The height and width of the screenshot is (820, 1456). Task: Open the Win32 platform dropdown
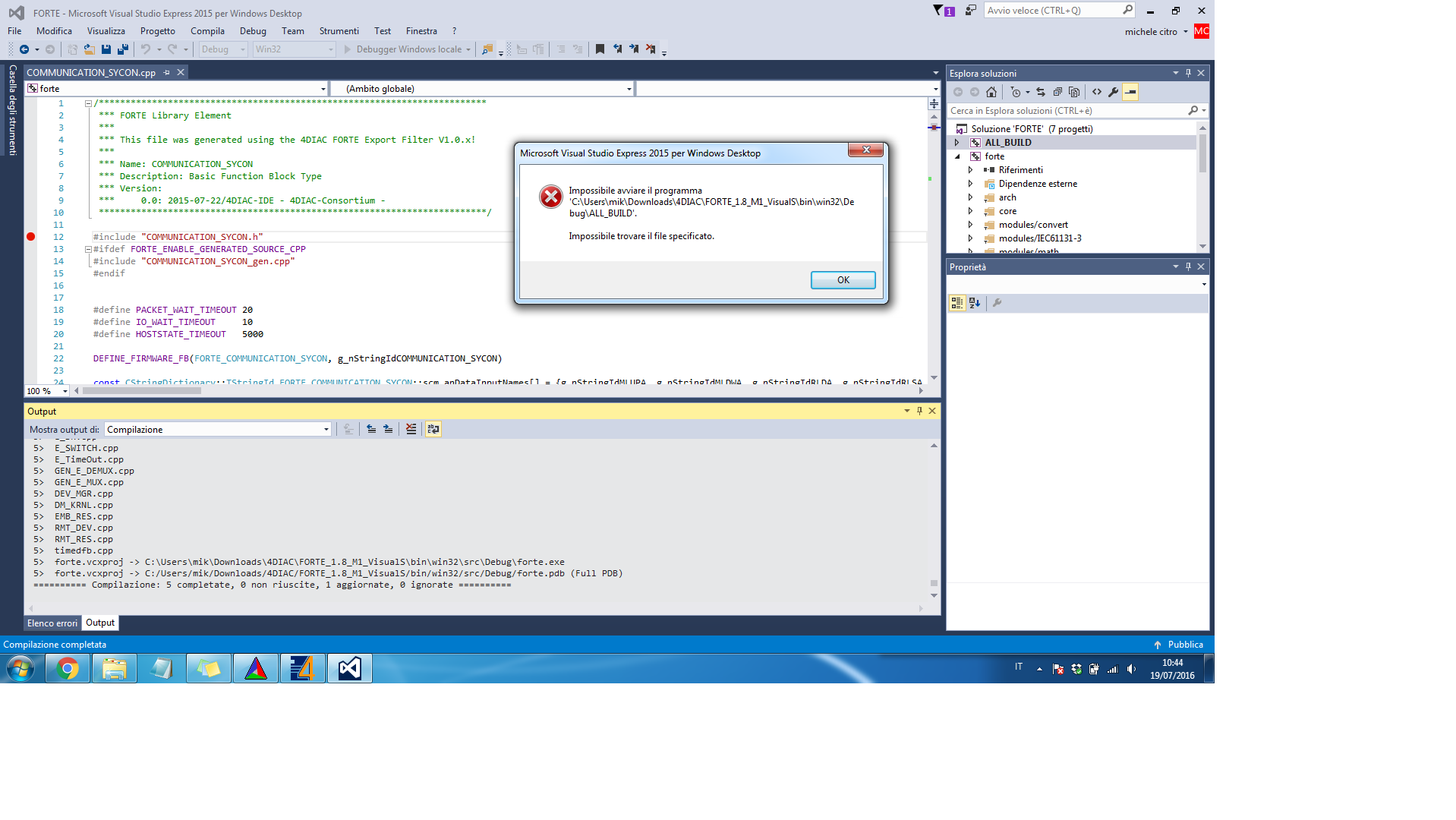294,49
